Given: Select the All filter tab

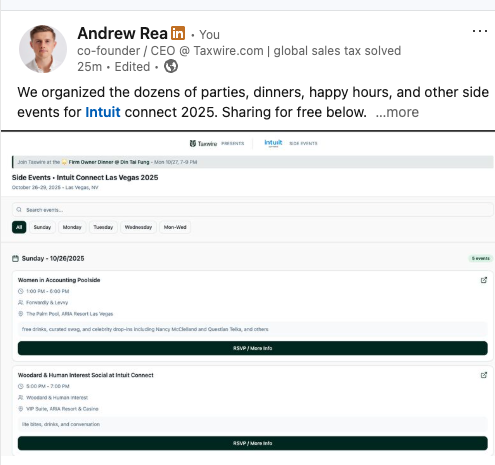Looking at the screenshot, I should coord(19,227).
